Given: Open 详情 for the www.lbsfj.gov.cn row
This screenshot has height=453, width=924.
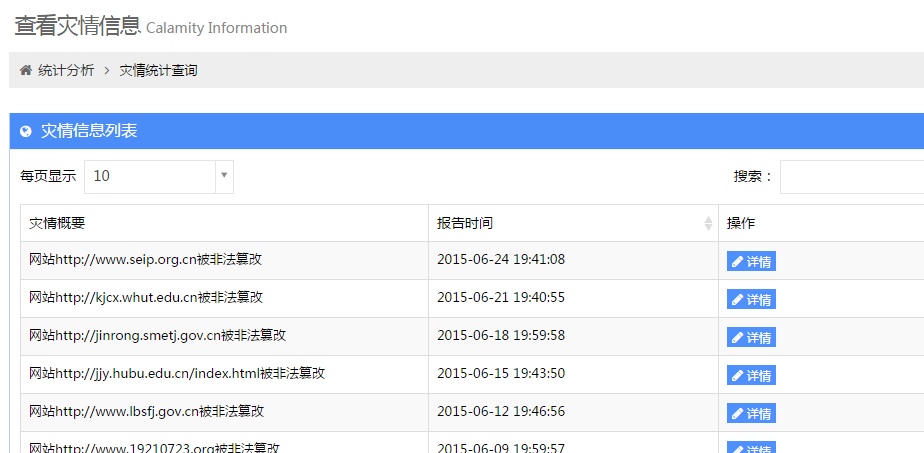Looking at the screenshot, I should point(751,414).
